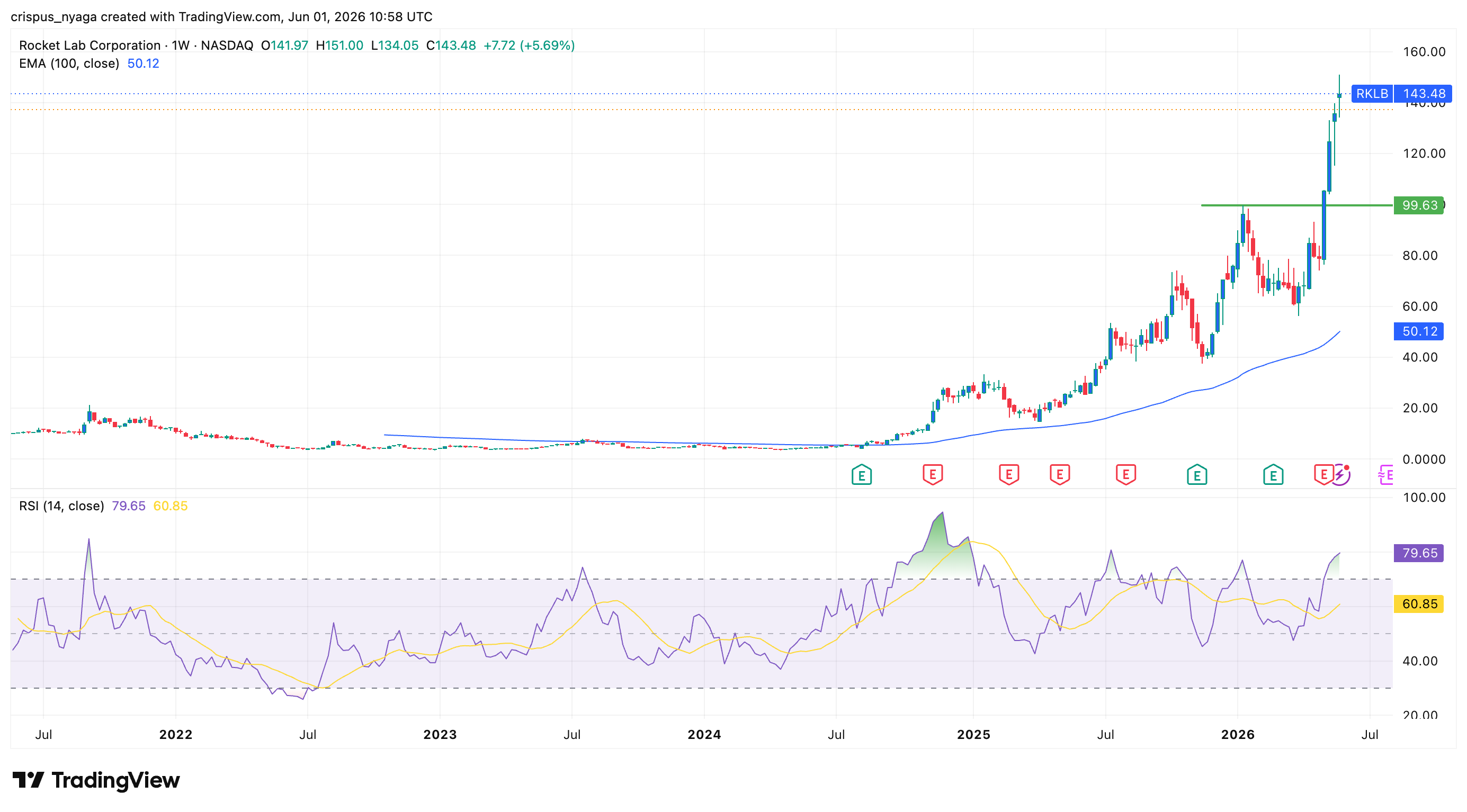Click the blue EMA curve end near 50.12
This screenshot has height=812, width=1467.
(1338, 332)
